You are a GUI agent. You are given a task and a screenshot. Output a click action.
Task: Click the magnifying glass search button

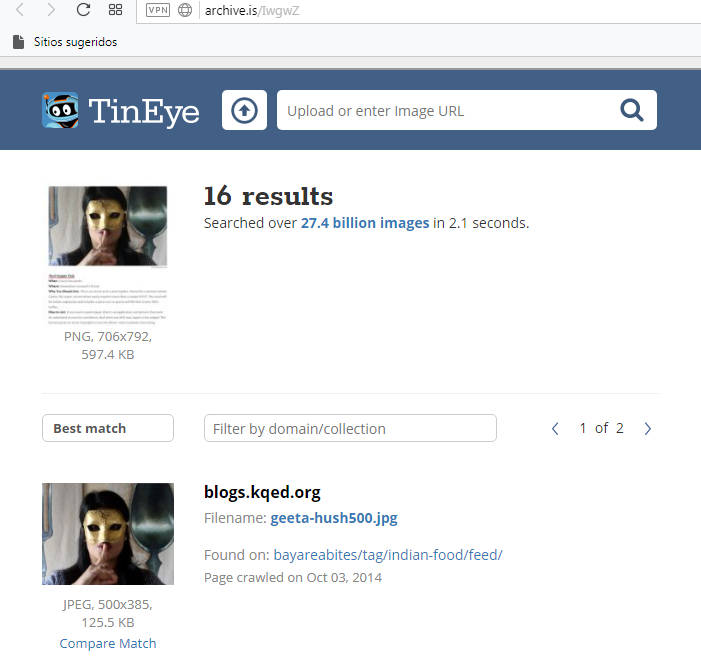tap(632, 110)
